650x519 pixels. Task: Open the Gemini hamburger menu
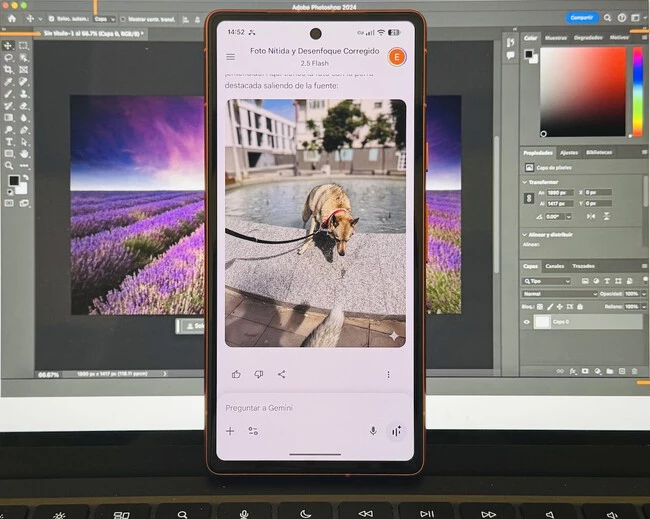click(231, 57)
